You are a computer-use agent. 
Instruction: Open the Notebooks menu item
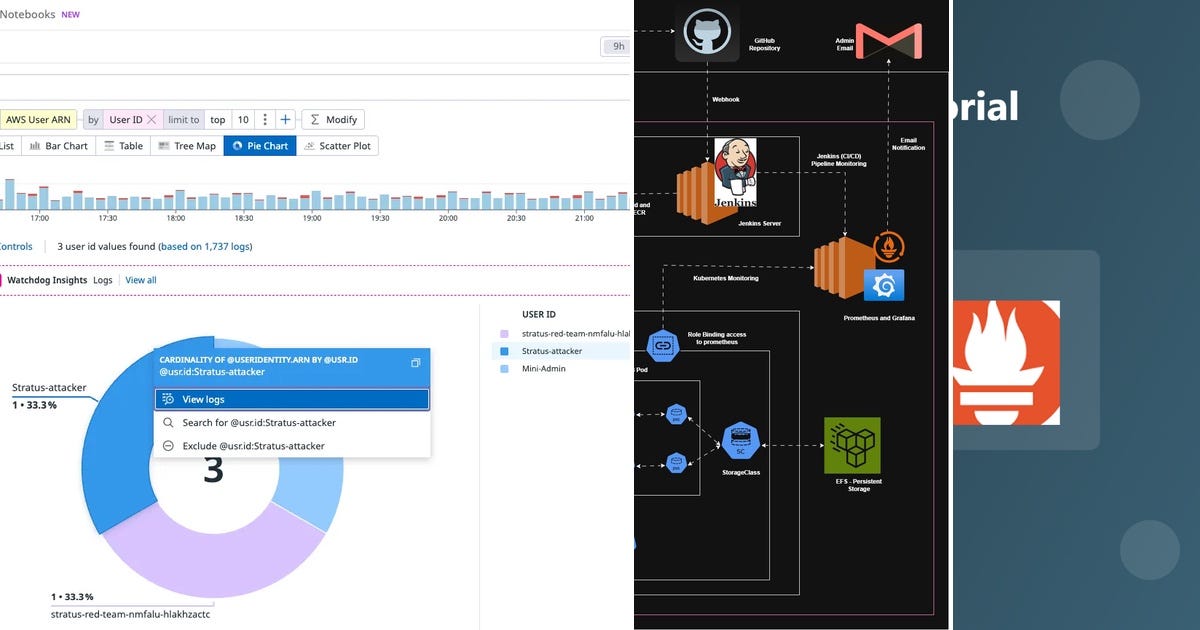point(26,15)
